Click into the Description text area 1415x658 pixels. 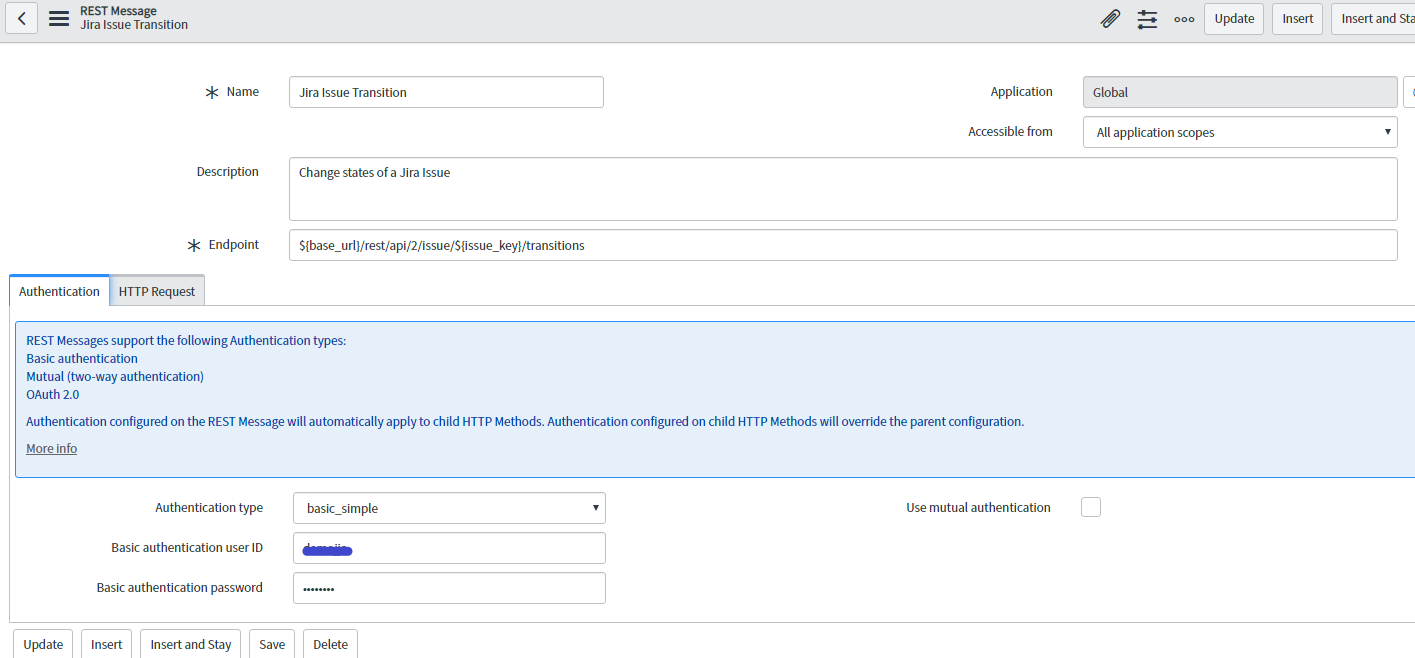pyautogui.click(x=843, y=188)
